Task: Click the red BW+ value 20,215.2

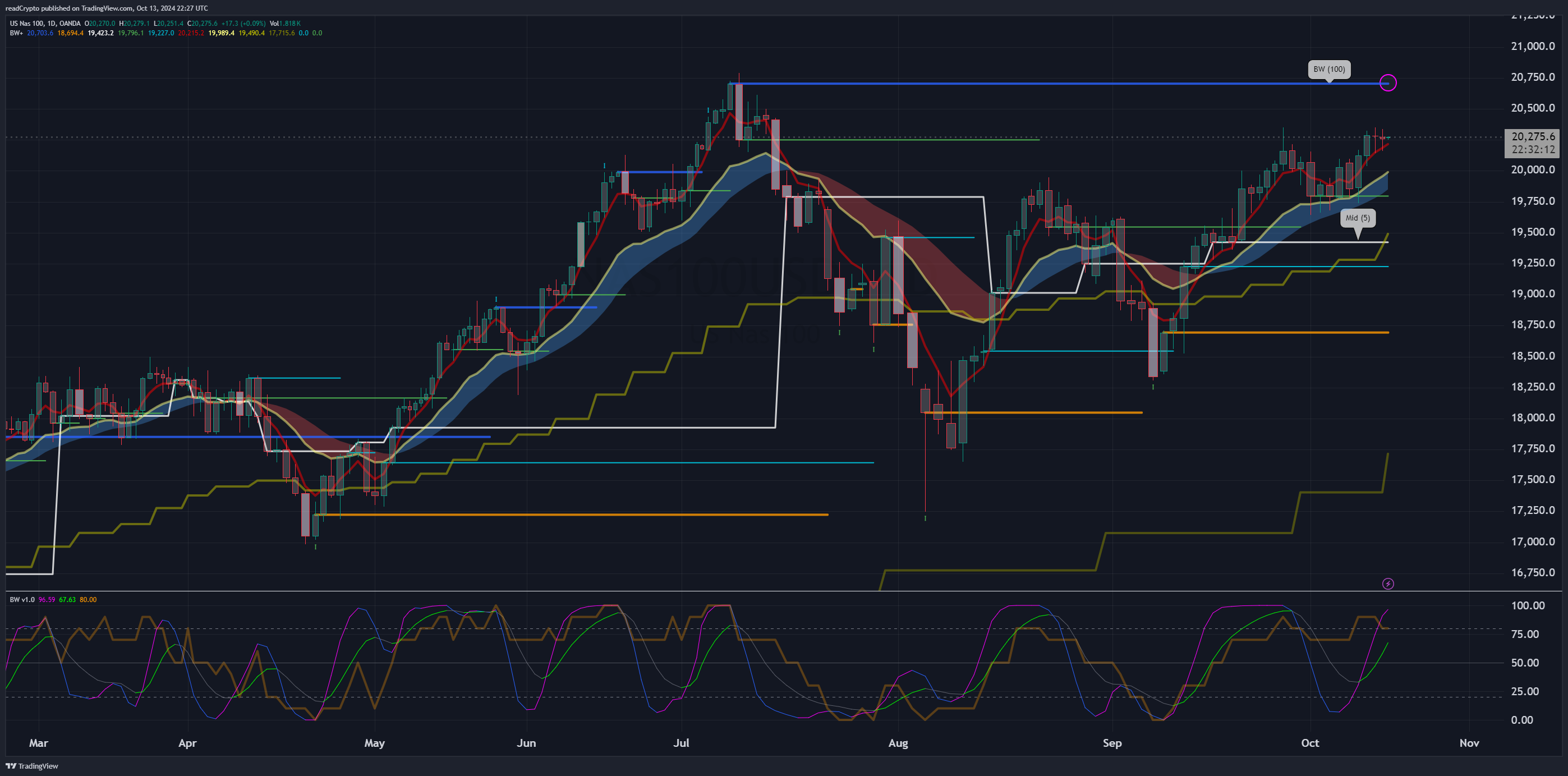Action: tap(191, 33)
